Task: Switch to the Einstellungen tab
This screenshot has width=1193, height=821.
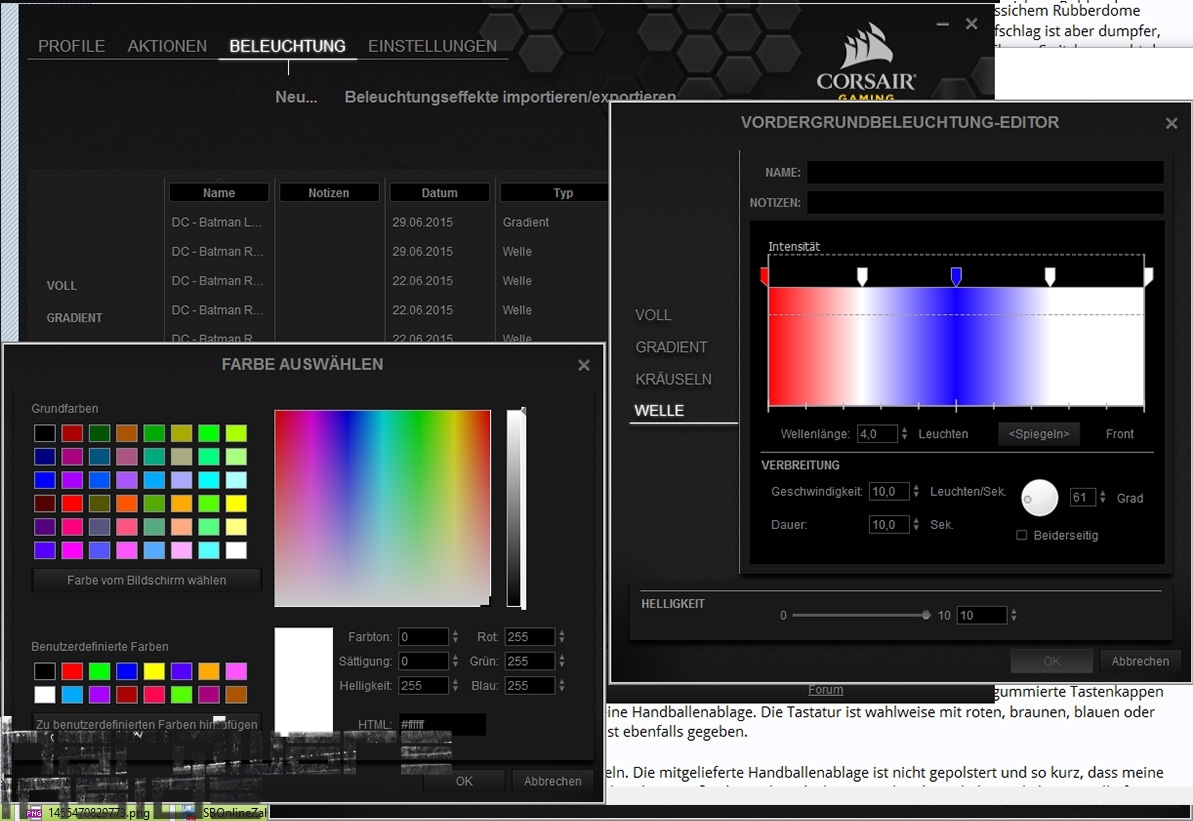Action: click(x=432, y=46)
